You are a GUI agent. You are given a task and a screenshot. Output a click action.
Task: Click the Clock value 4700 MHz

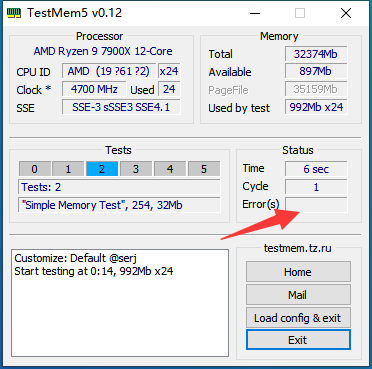coord(94,89)
